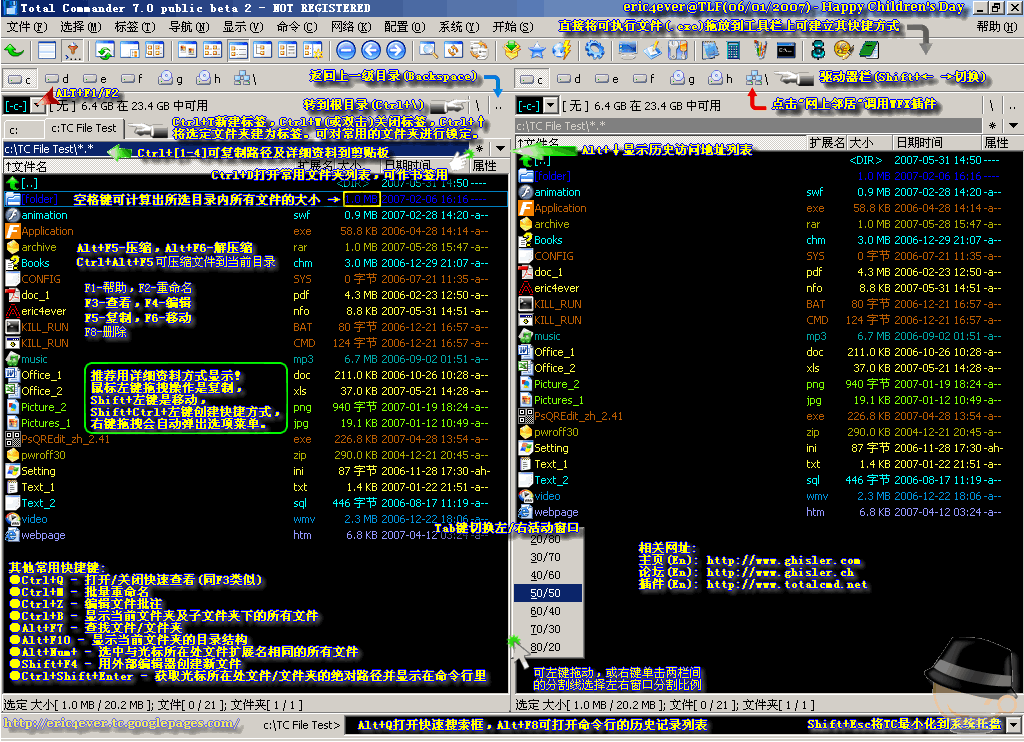Expand the command line history dropdown arrow
This screenshot has height=742, width=1024.
point(1014,724)
